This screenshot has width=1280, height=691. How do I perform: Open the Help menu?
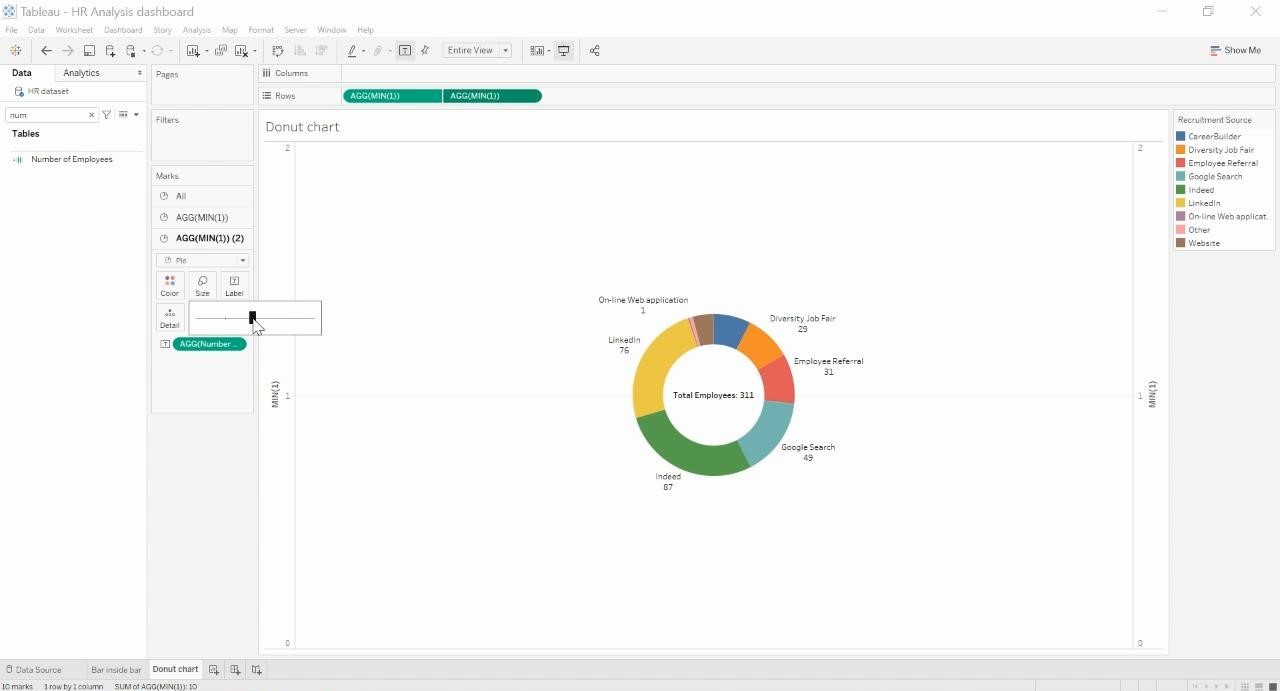point(365,30)
